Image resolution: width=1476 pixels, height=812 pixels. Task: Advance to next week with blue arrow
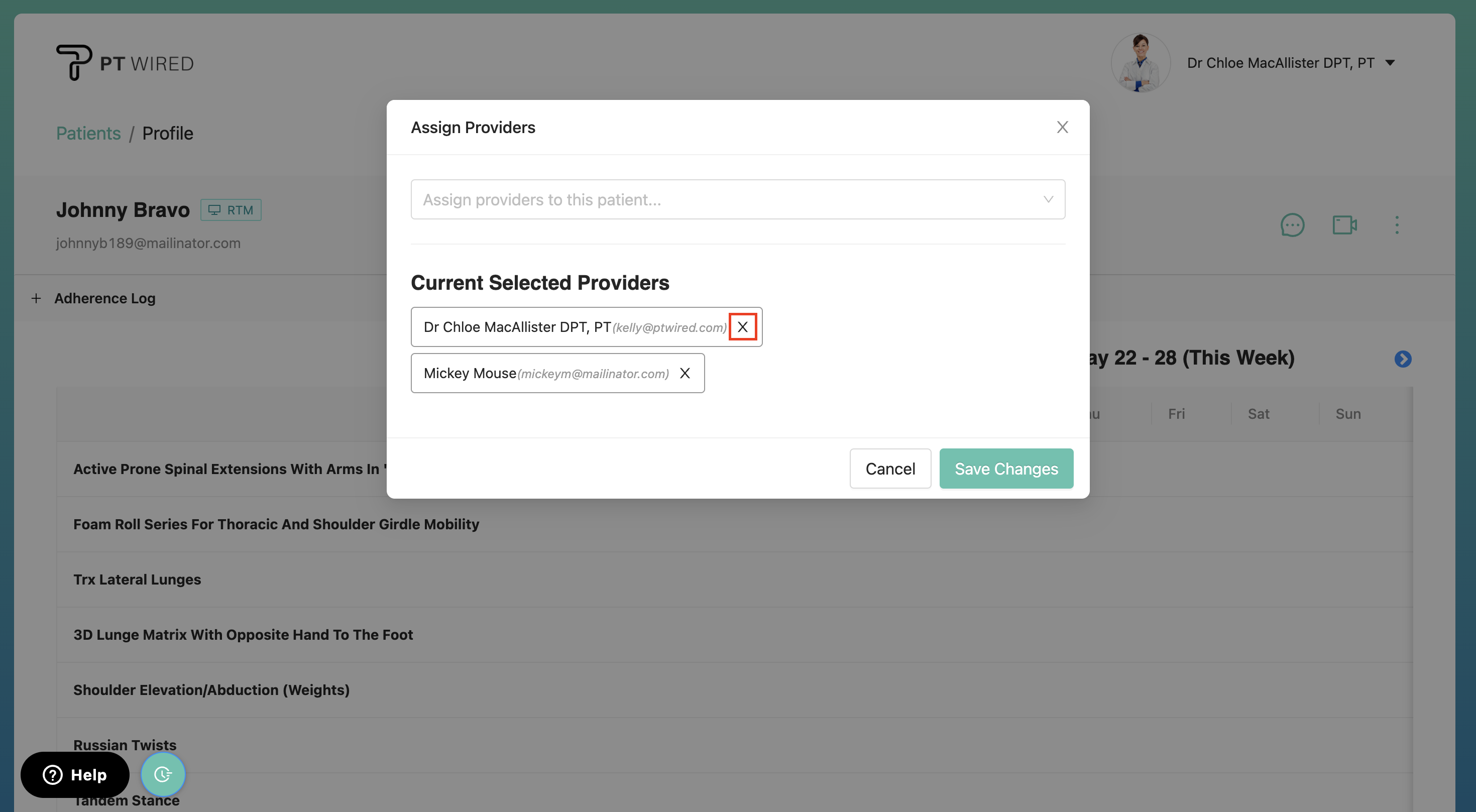pyautogui.click(x=1403, y=359)
